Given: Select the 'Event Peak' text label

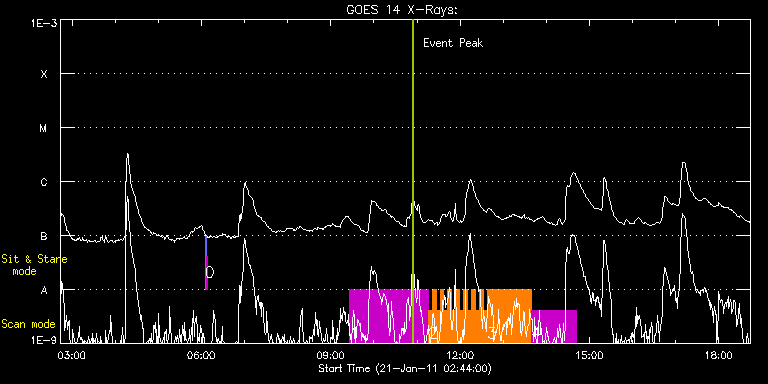Looking at the screenshot, I should pyautogui.click(x=453, y=43).
